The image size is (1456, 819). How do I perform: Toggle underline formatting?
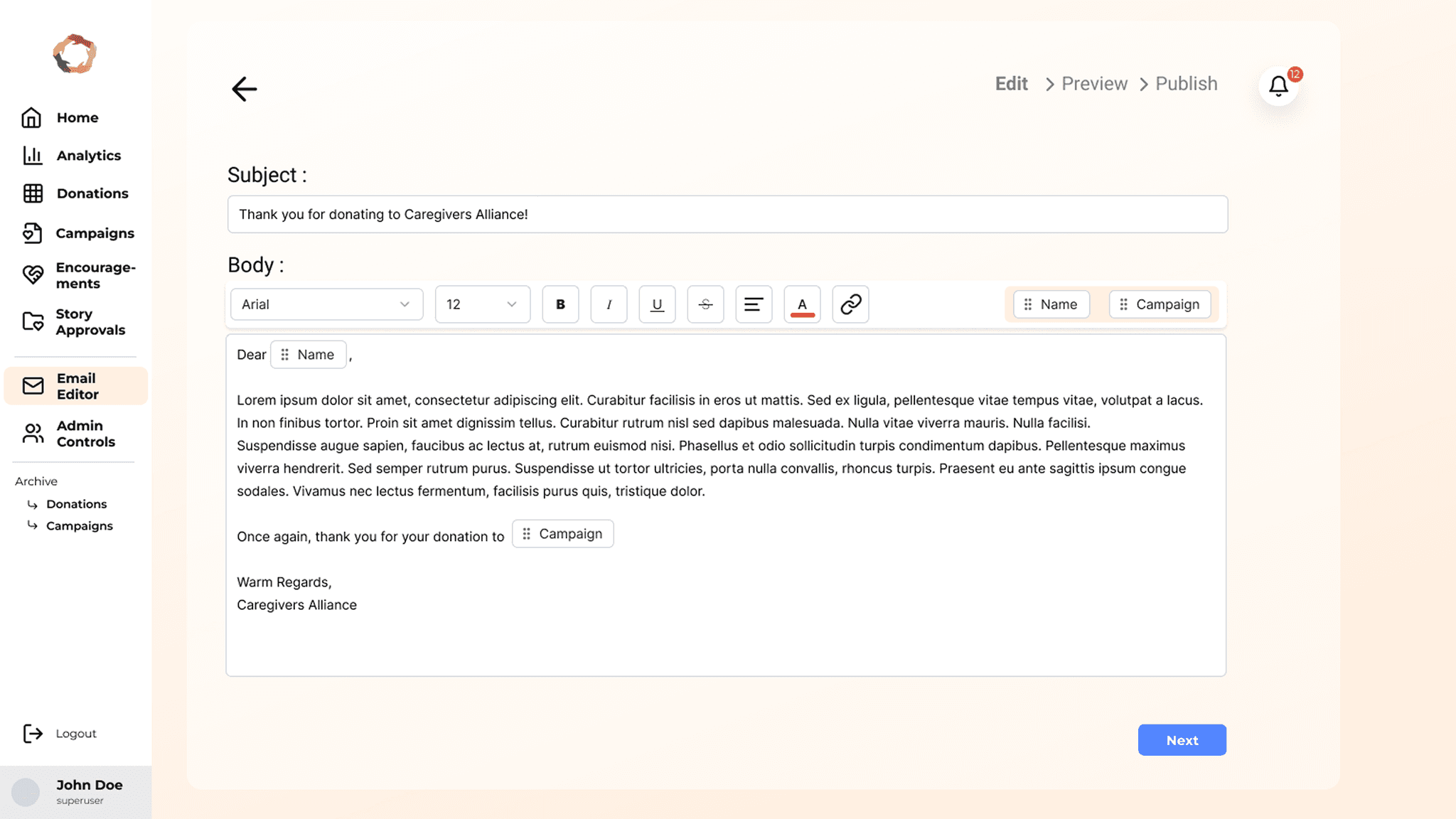point(657,304)
